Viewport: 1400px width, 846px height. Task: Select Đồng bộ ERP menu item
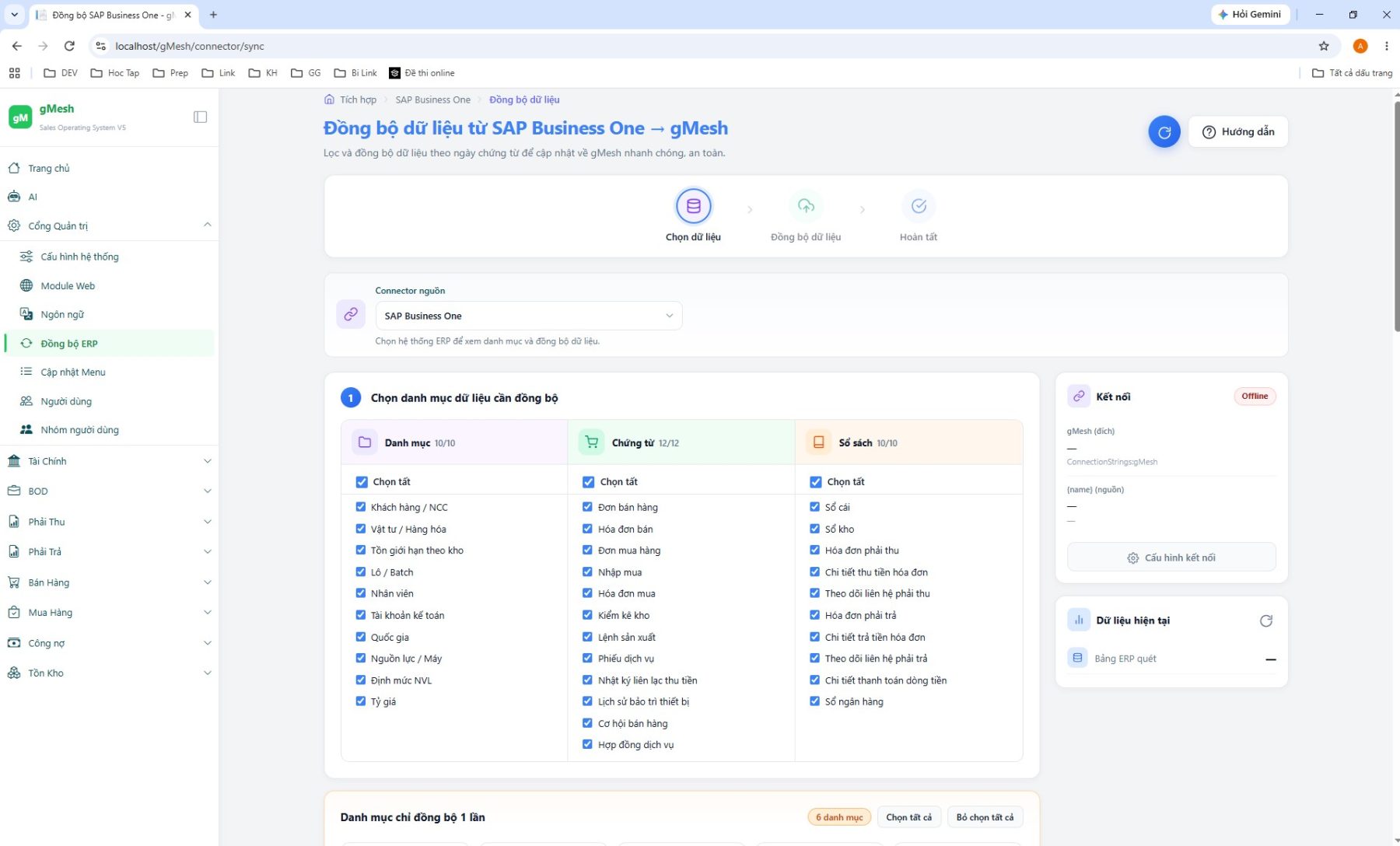coord(109,344)
